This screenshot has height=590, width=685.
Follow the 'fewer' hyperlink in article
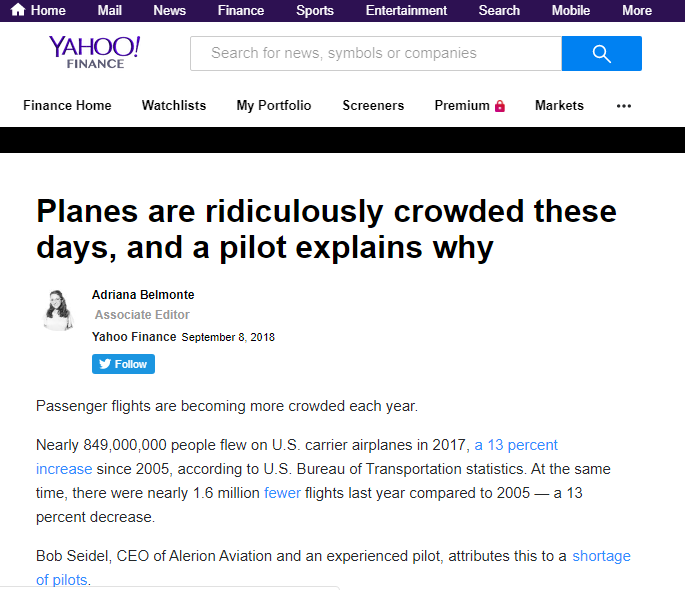pos(282,493)
